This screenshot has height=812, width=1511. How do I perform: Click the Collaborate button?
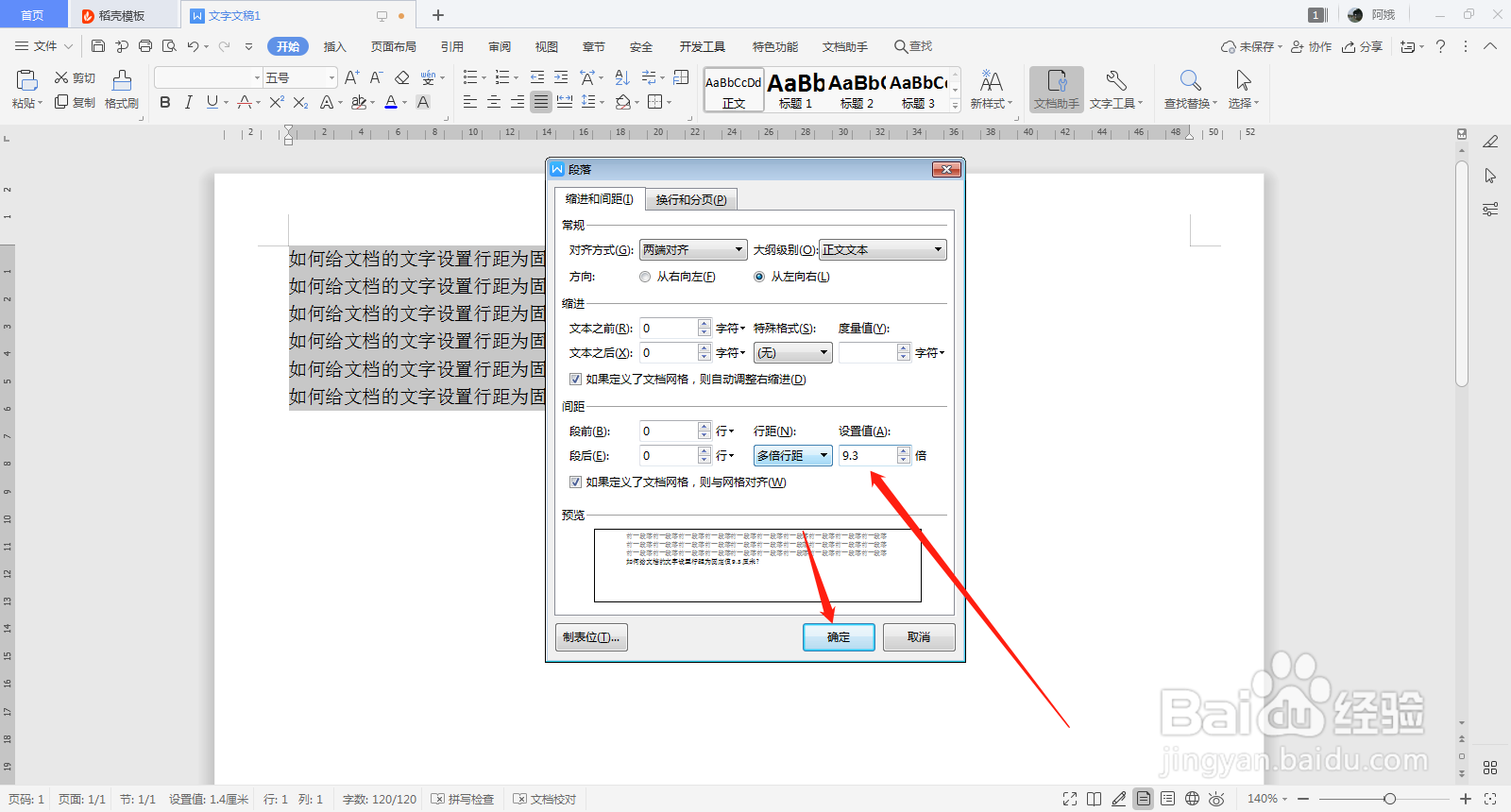(x=1311, y=46)
